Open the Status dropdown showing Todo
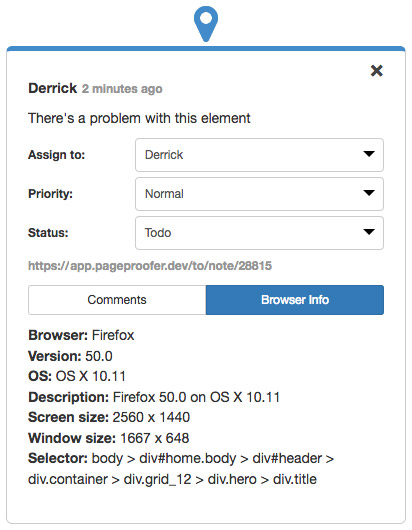This screenshot has width=412, height=530. click(x=259, y=233)
